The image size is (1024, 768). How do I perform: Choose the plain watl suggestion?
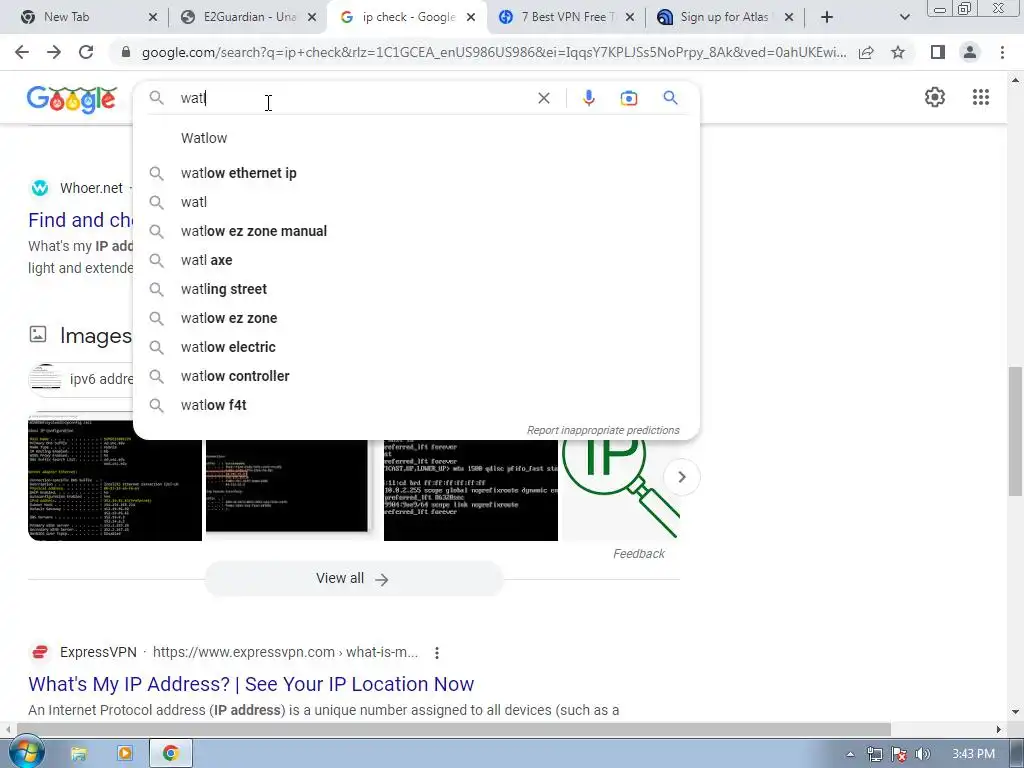click(x=416, y=202)
